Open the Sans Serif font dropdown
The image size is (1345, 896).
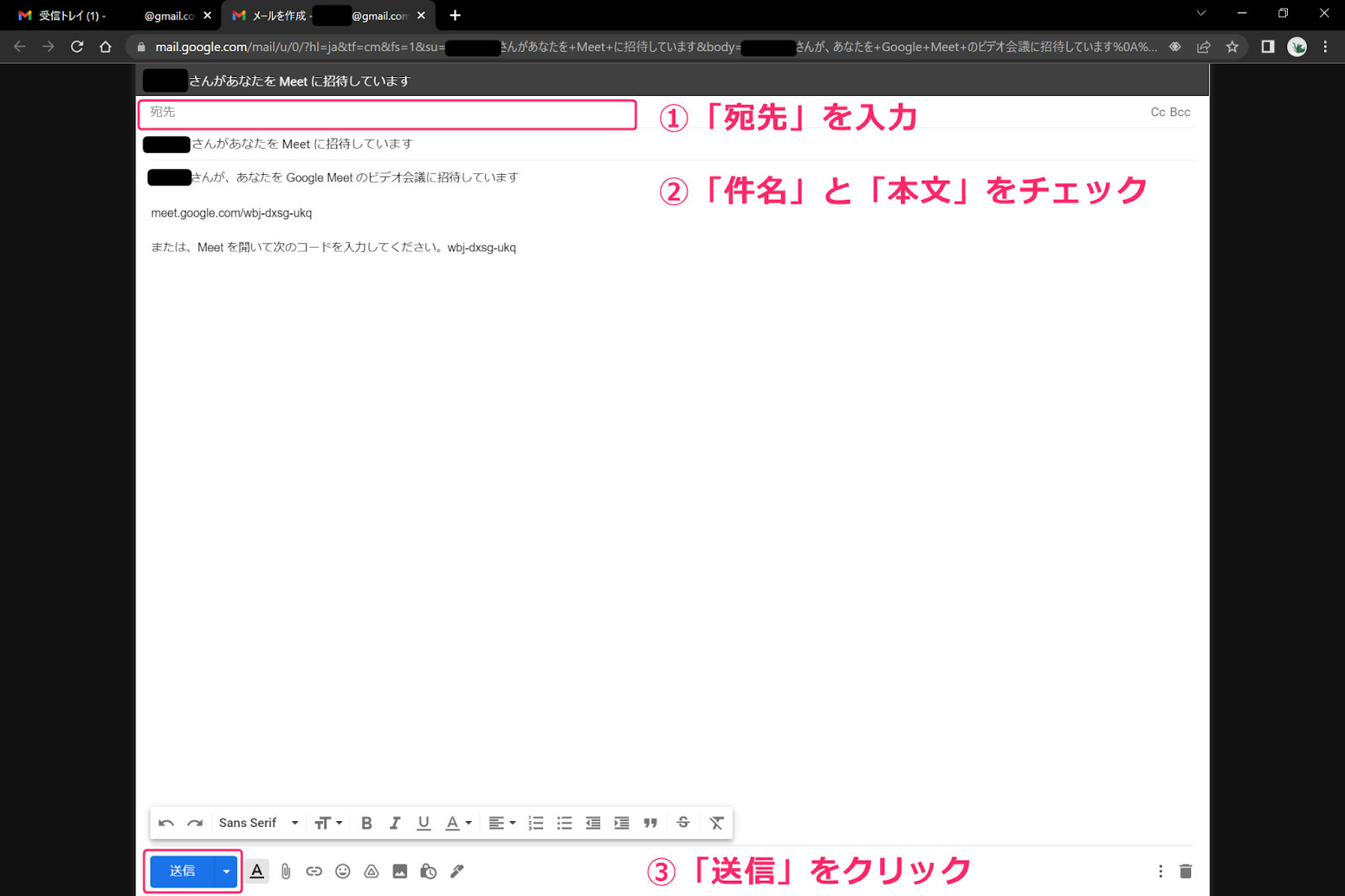[x=258, y=823]
